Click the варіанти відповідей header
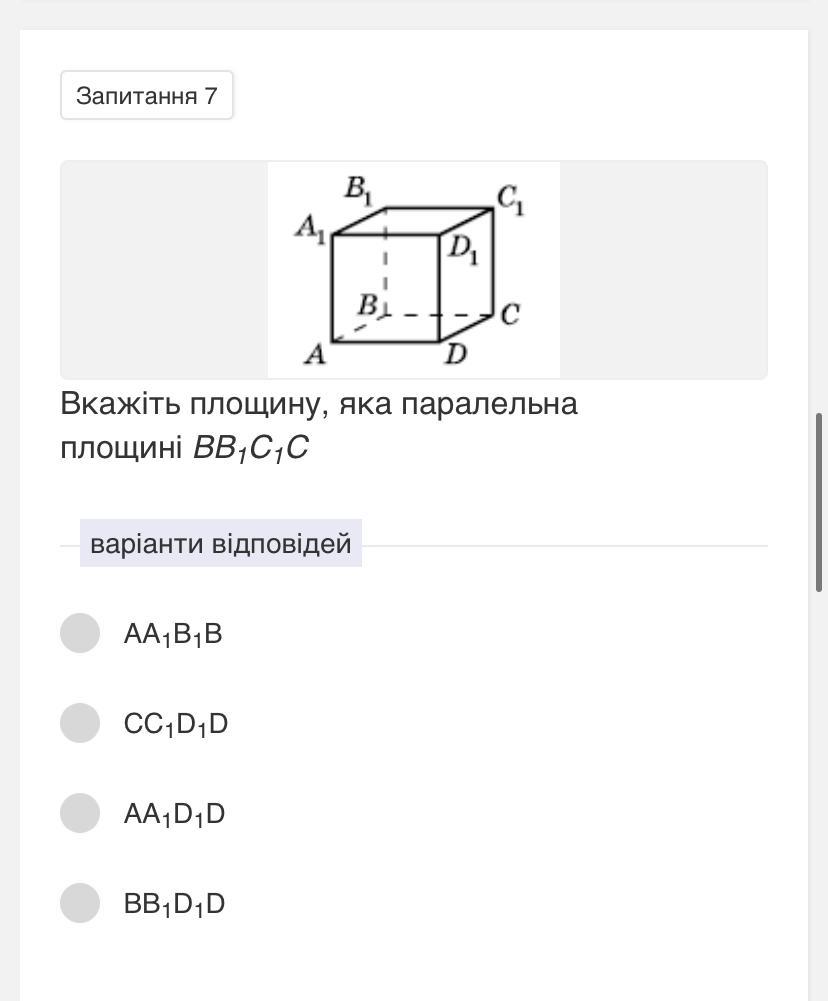This screenshot has height=1001, width=828. coord(221,543)
